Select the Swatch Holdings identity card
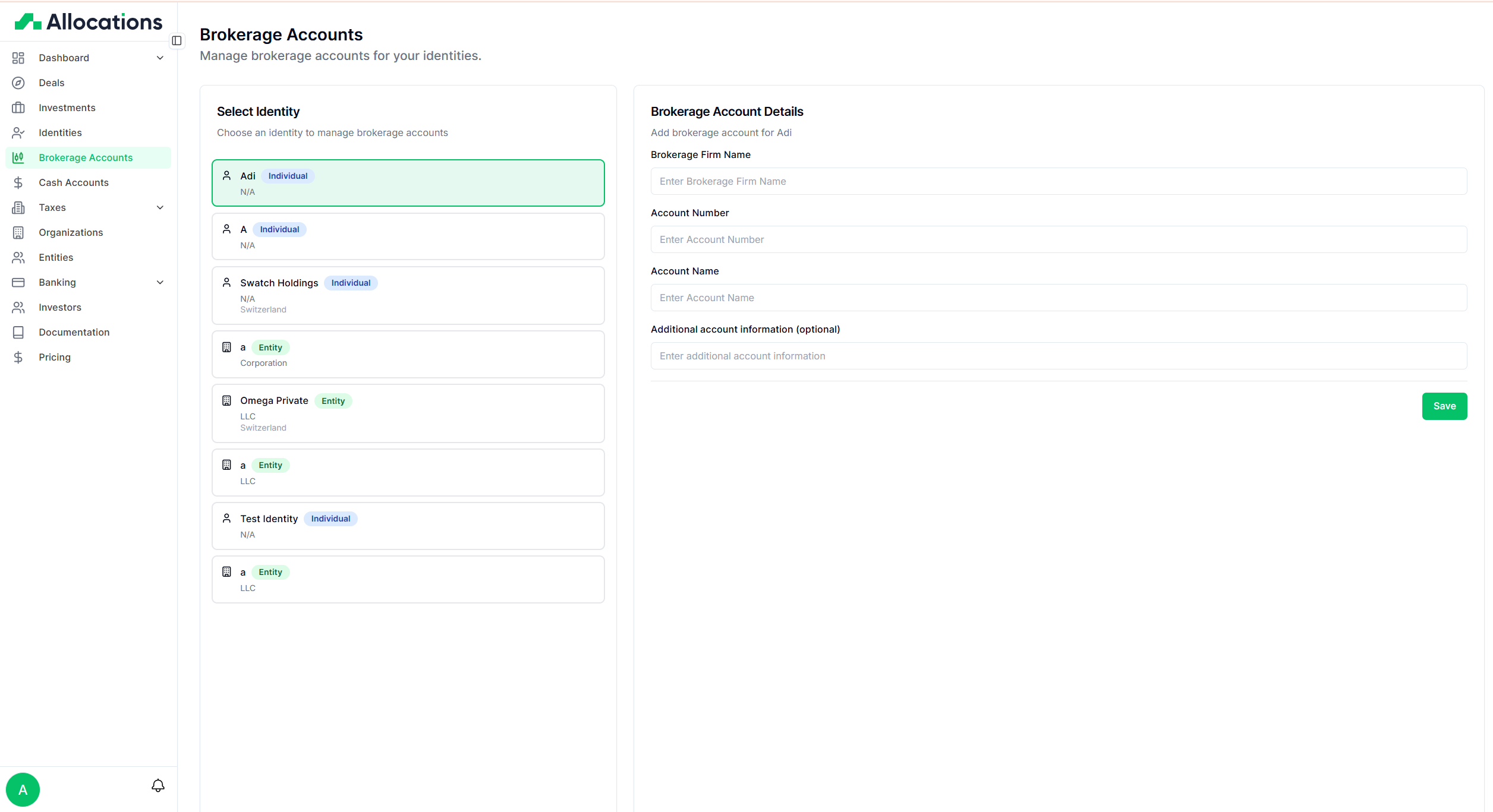The image size is (1493, 812). [x=408, y=295]
